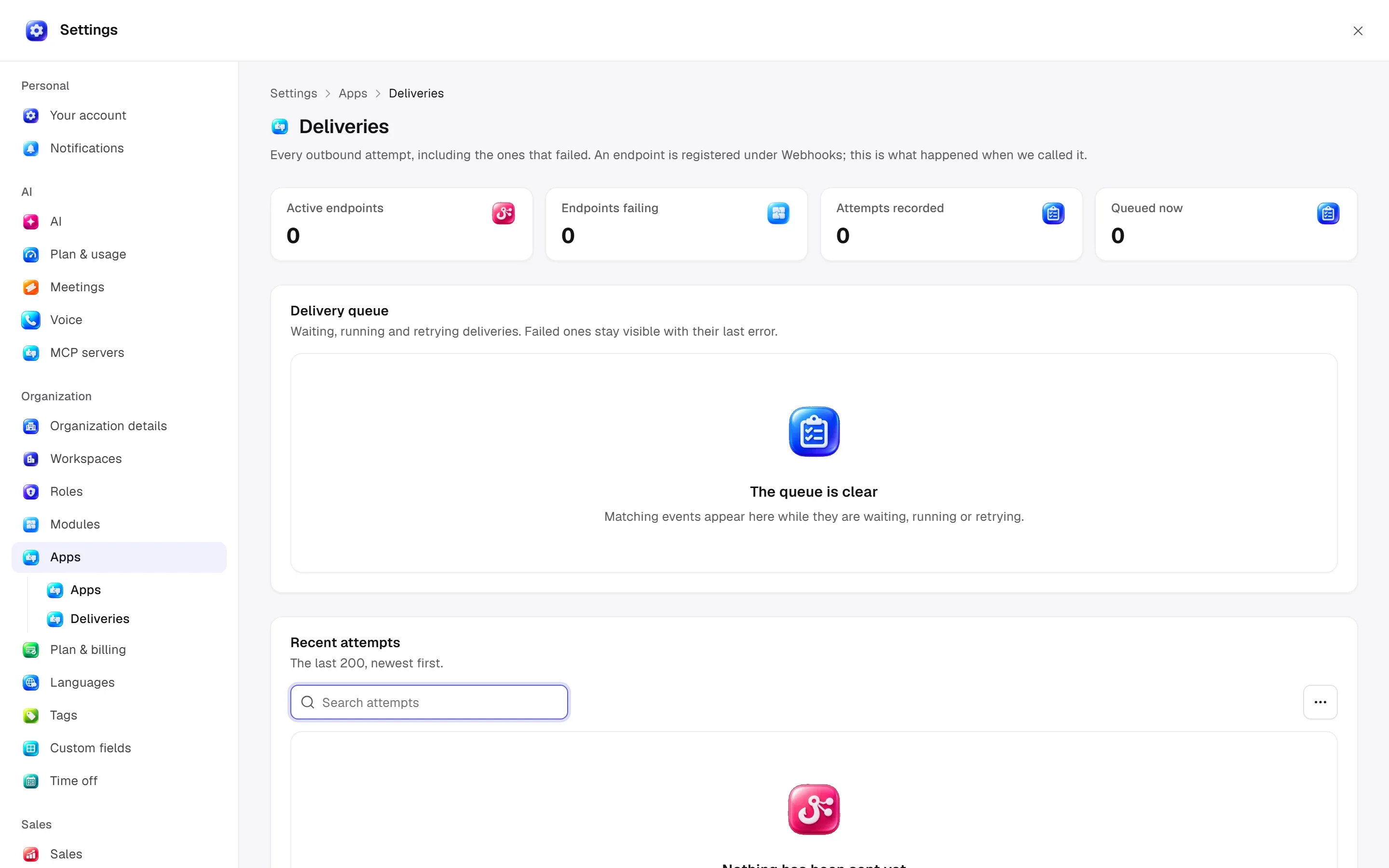
Task: Click the Plan & billing card icon
Action: tap(31, 651)
